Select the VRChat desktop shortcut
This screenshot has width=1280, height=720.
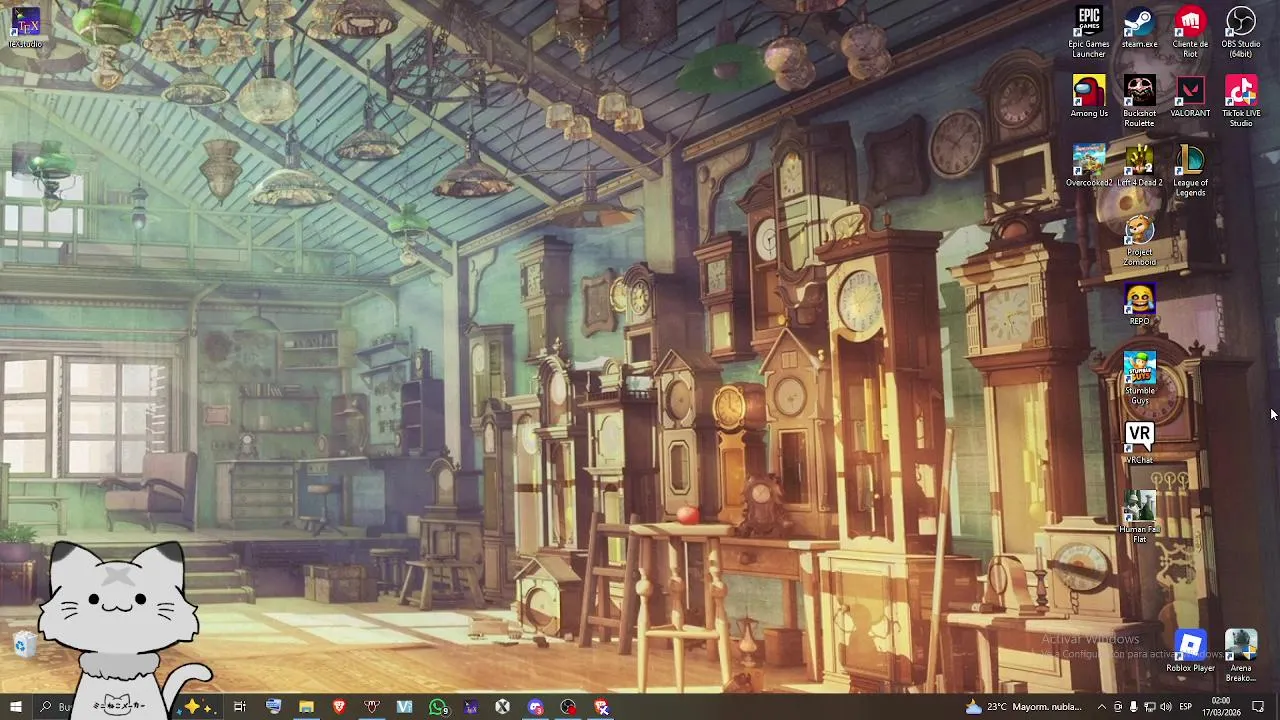tap(1139, 443)
